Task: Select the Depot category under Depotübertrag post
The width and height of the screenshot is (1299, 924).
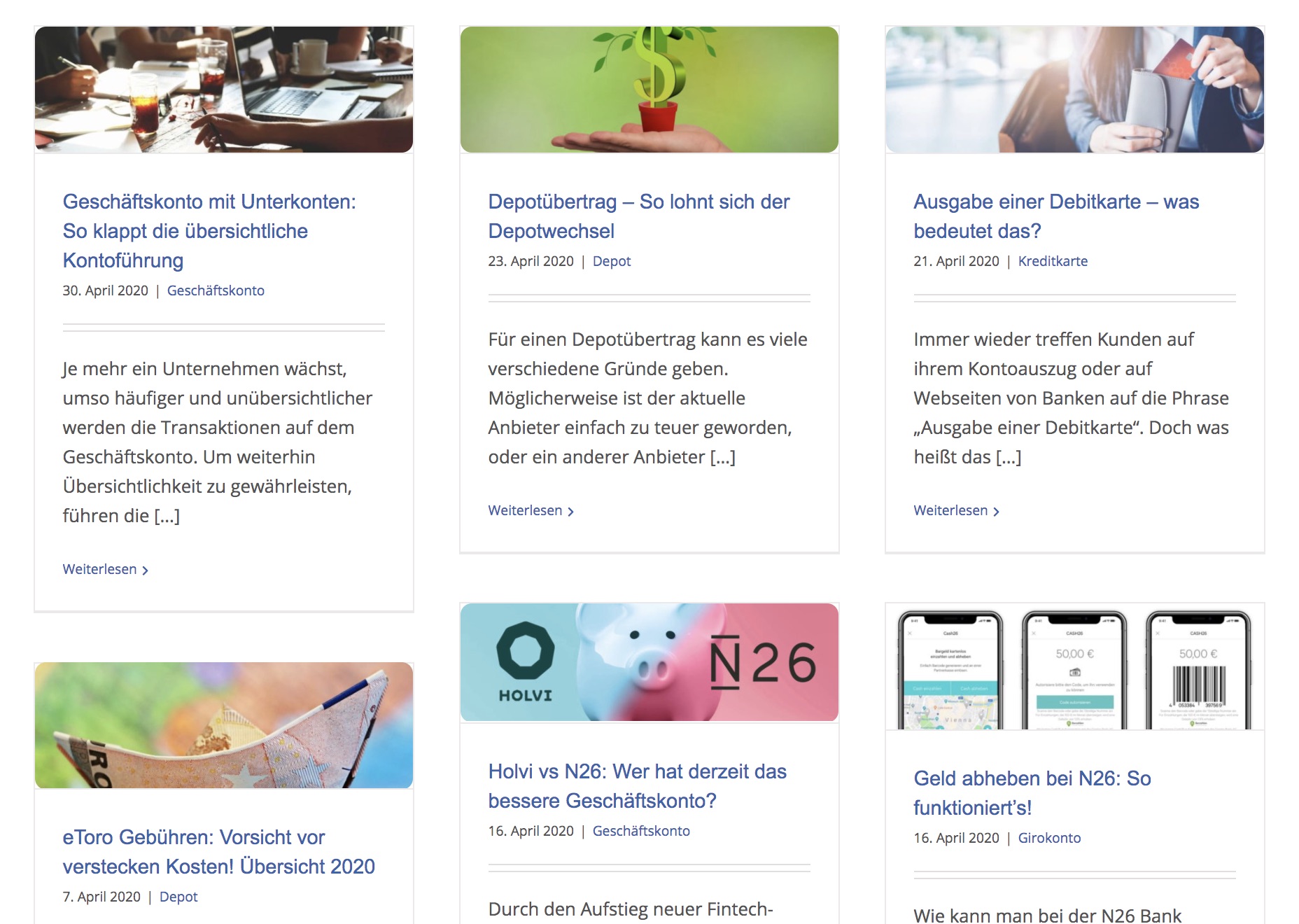Action: [612, 261]
